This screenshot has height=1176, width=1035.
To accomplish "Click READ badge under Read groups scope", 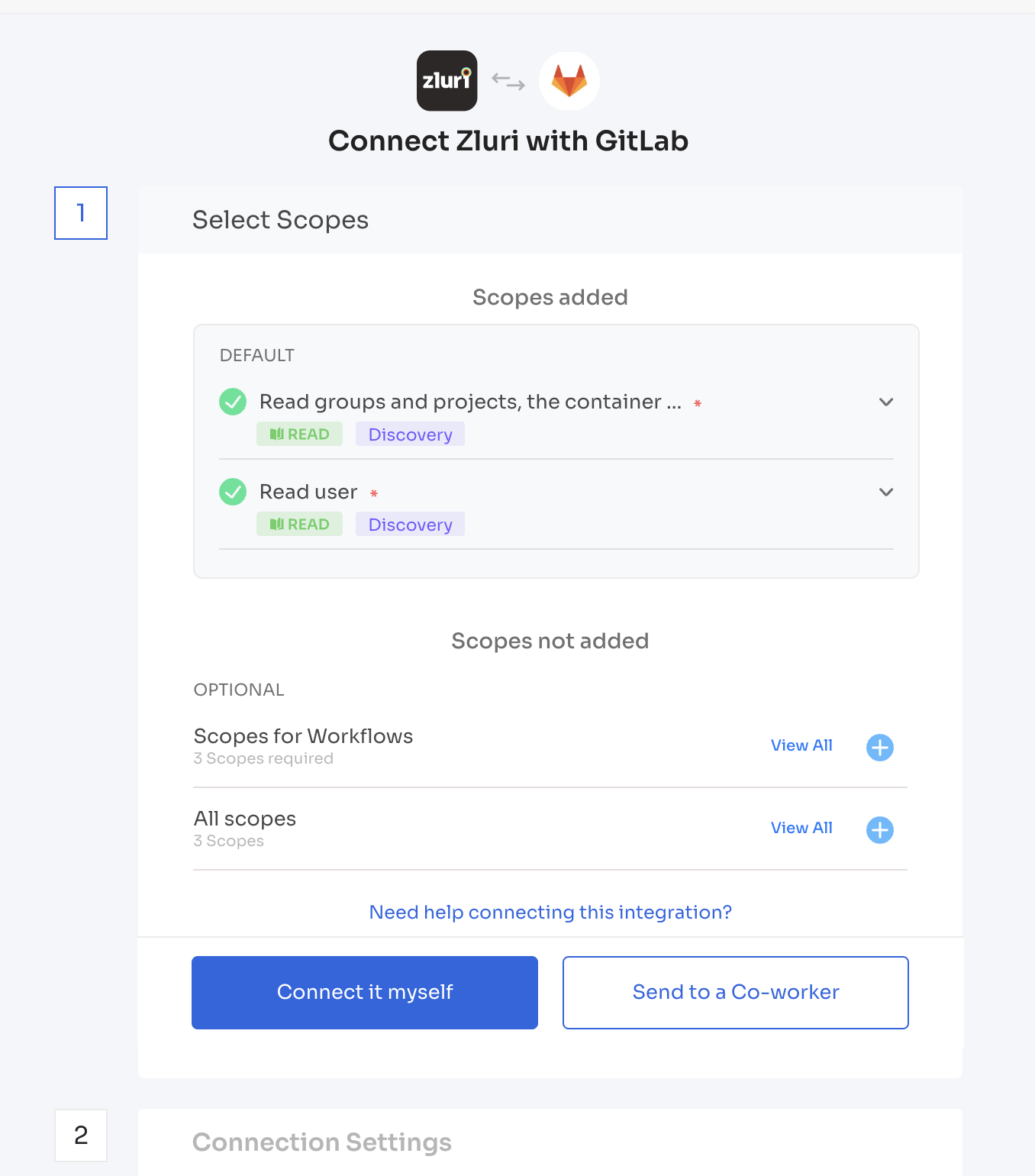I will click(x=299, y=434).
